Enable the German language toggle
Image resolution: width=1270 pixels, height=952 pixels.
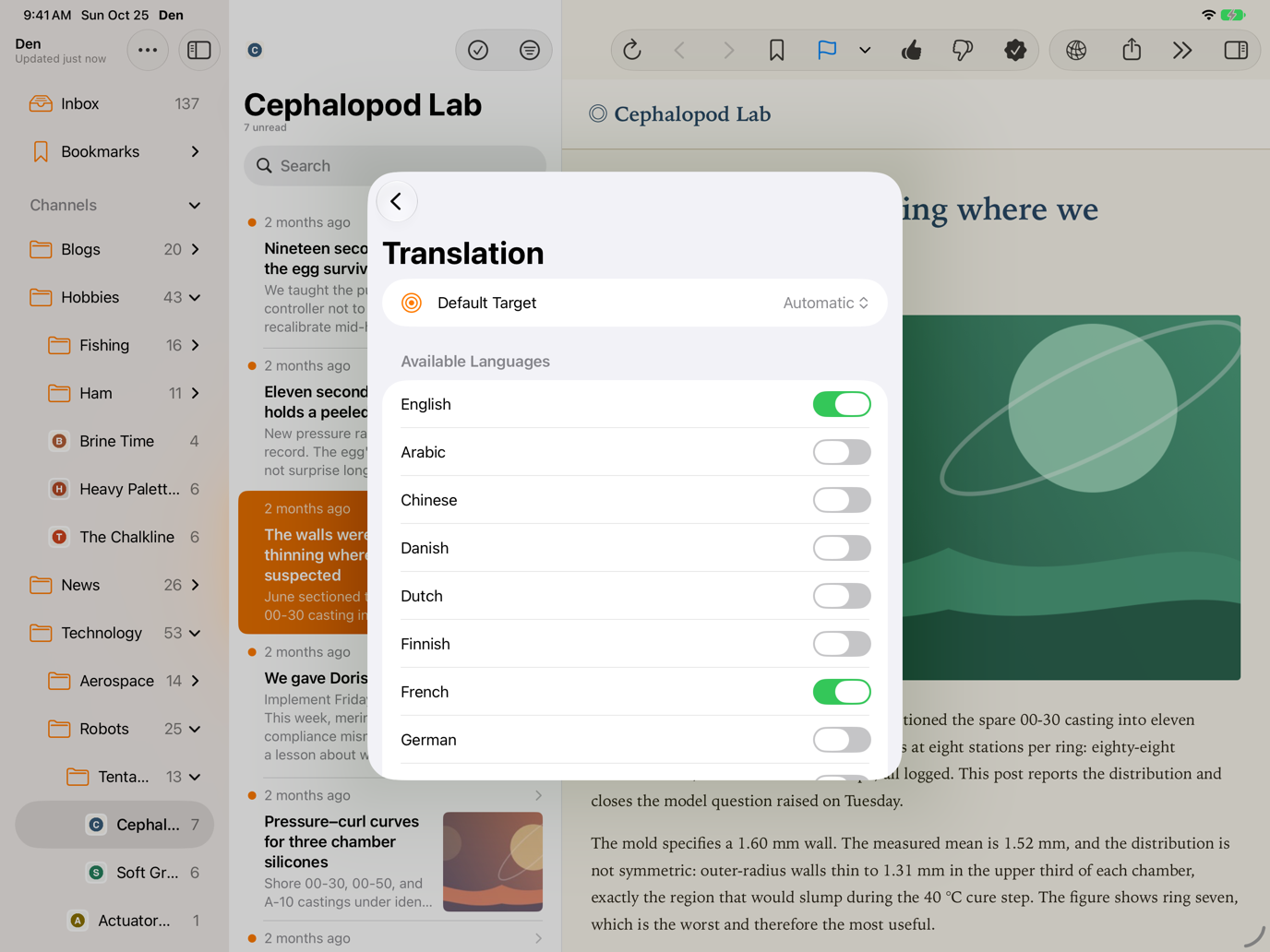[842, 740]
